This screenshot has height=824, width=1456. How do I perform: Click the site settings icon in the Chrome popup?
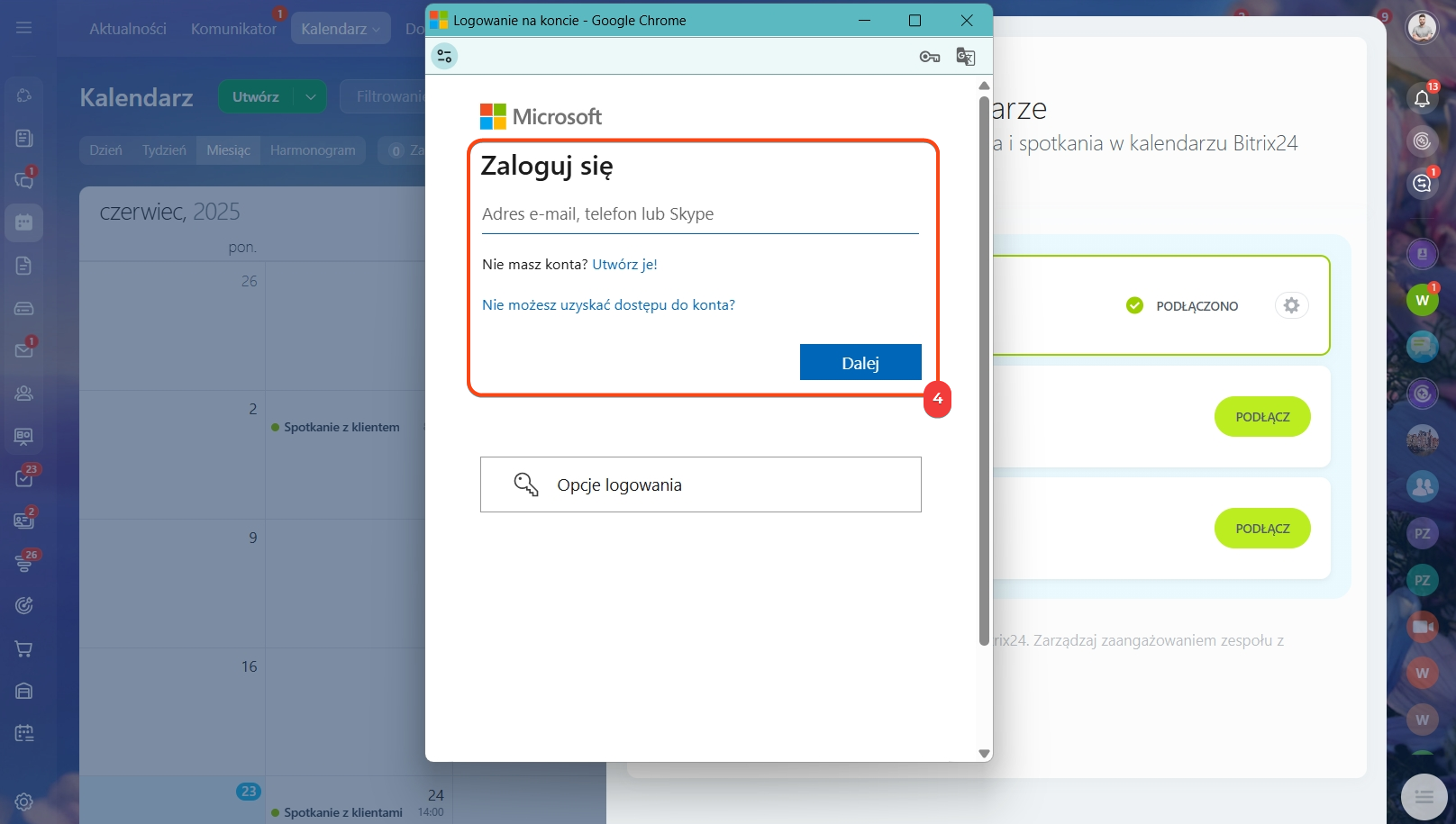[x=444, y=56]
